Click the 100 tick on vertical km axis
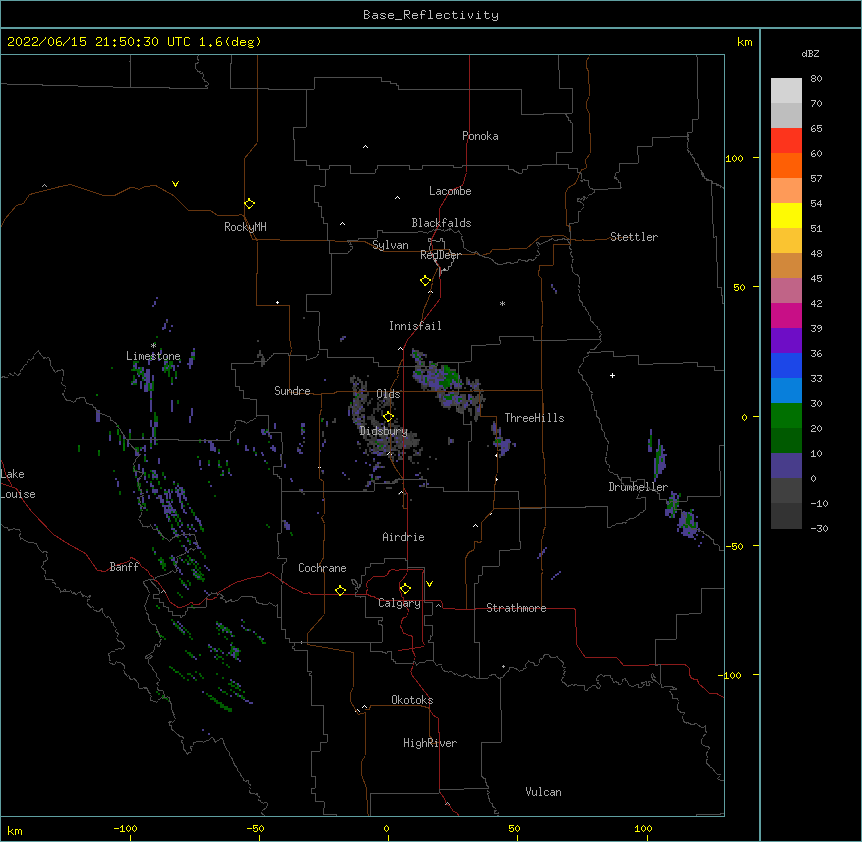862x842 pixels. [x=734, y=158]
